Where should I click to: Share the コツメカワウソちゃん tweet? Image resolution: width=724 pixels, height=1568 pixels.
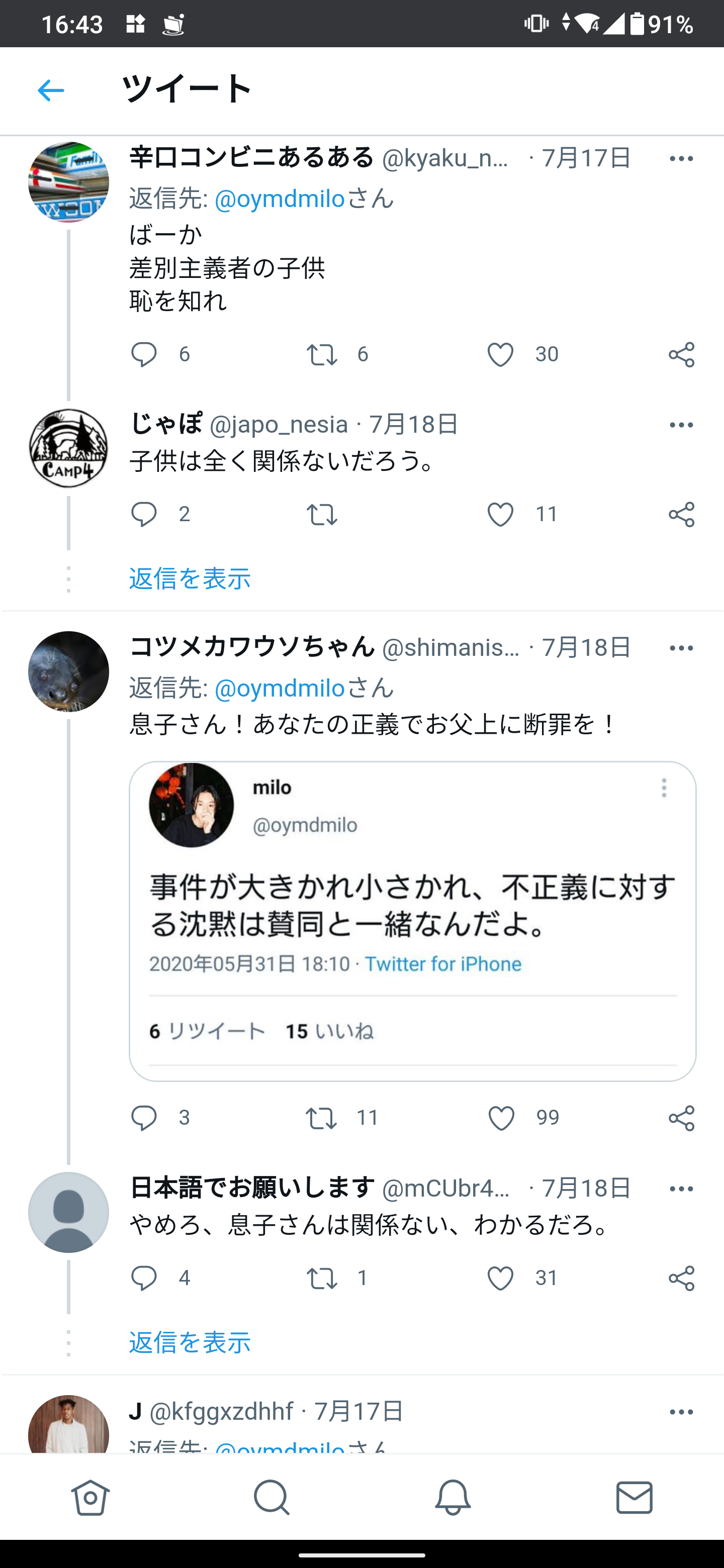pyautogui.click(x=681, y=1118)
